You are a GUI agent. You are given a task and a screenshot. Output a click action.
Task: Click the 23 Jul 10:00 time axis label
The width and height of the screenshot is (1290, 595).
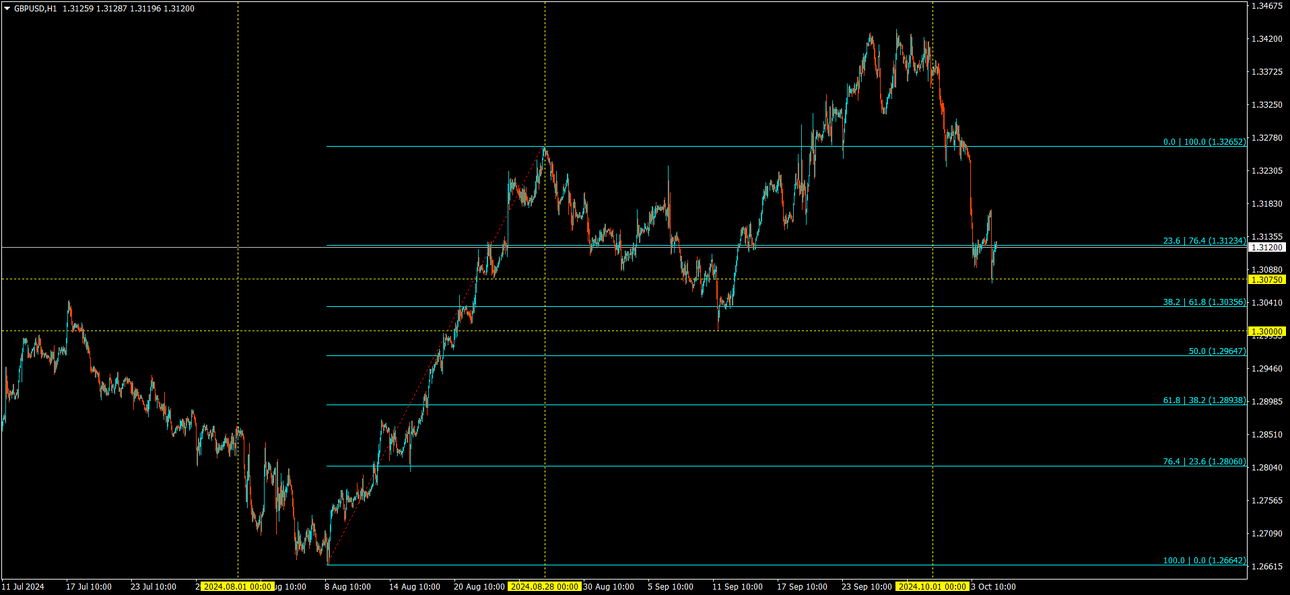pos(153,587)
